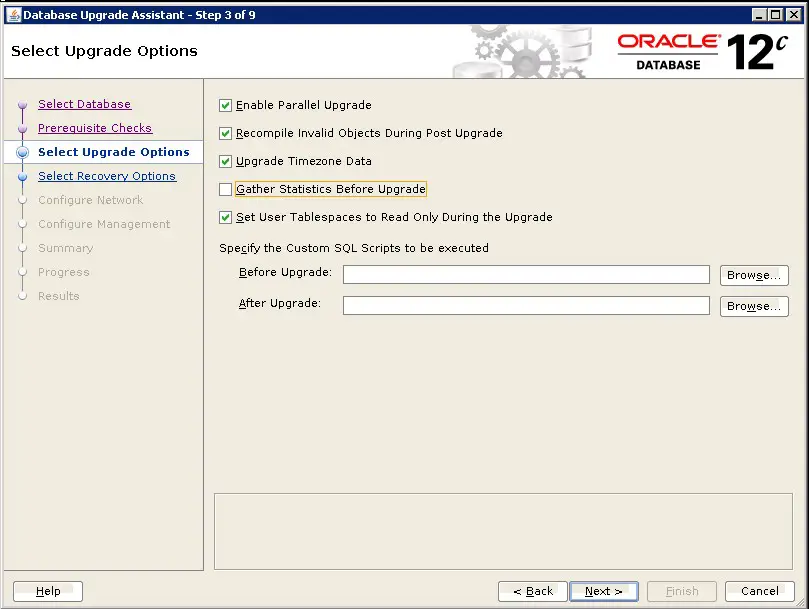Click the message area at the bottom
The height and width of the screenshot is (609, 809).
click(x=504, y=532)
